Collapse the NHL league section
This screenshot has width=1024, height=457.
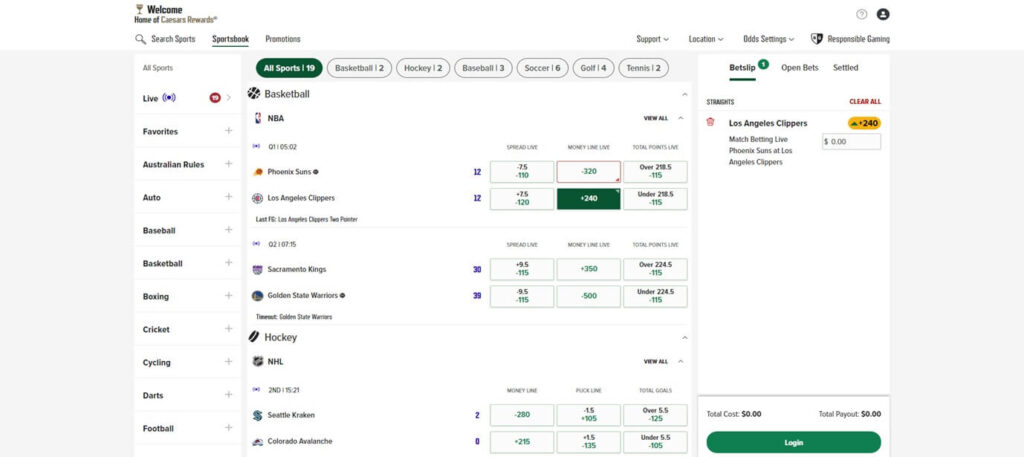[680, 362]
